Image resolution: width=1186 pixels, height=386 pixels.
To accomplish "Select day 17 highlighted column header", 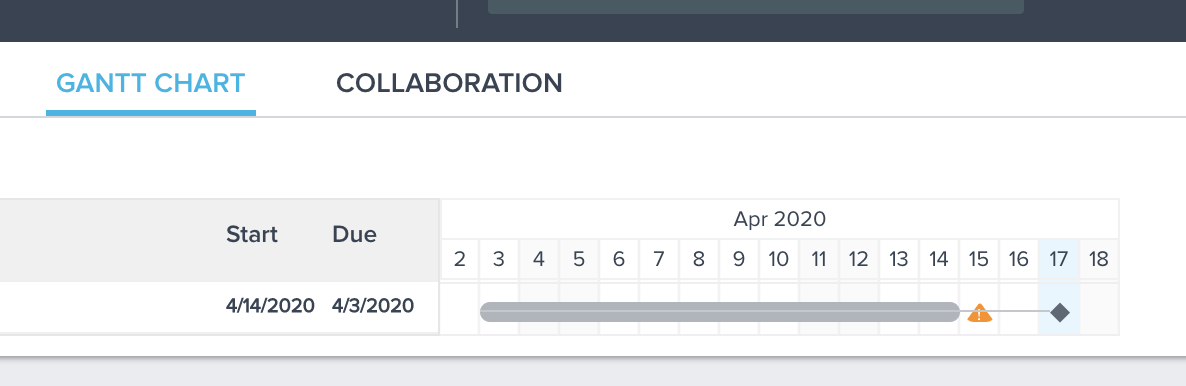I will pos(1059,260).
